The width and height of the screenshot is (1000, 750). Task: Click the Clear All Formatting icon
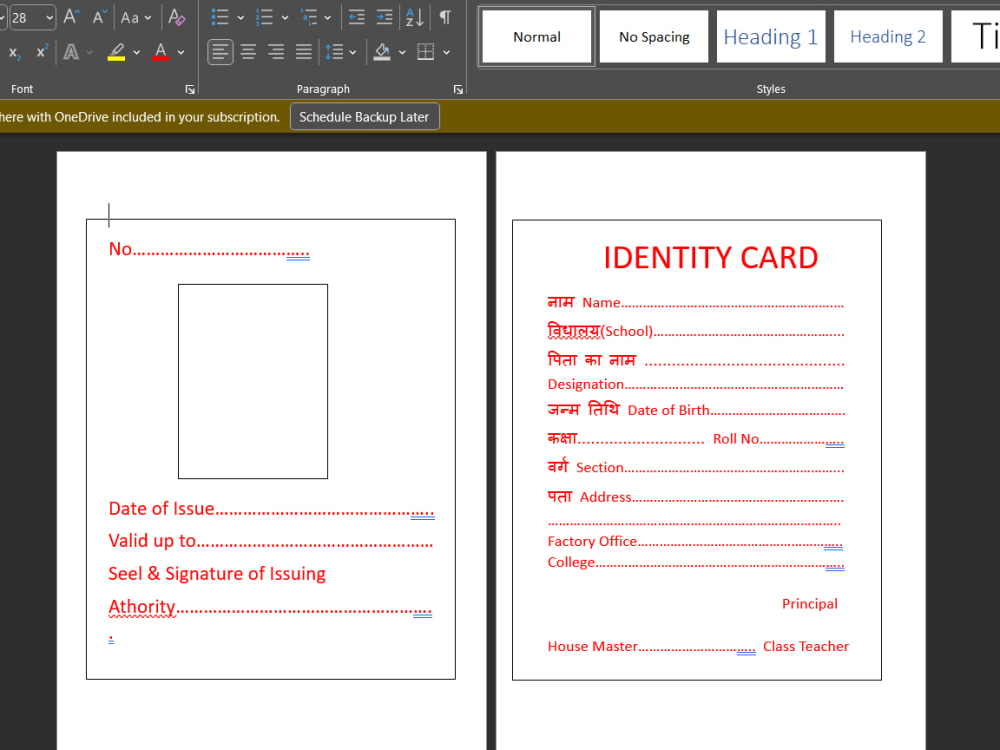coord(177,17)
